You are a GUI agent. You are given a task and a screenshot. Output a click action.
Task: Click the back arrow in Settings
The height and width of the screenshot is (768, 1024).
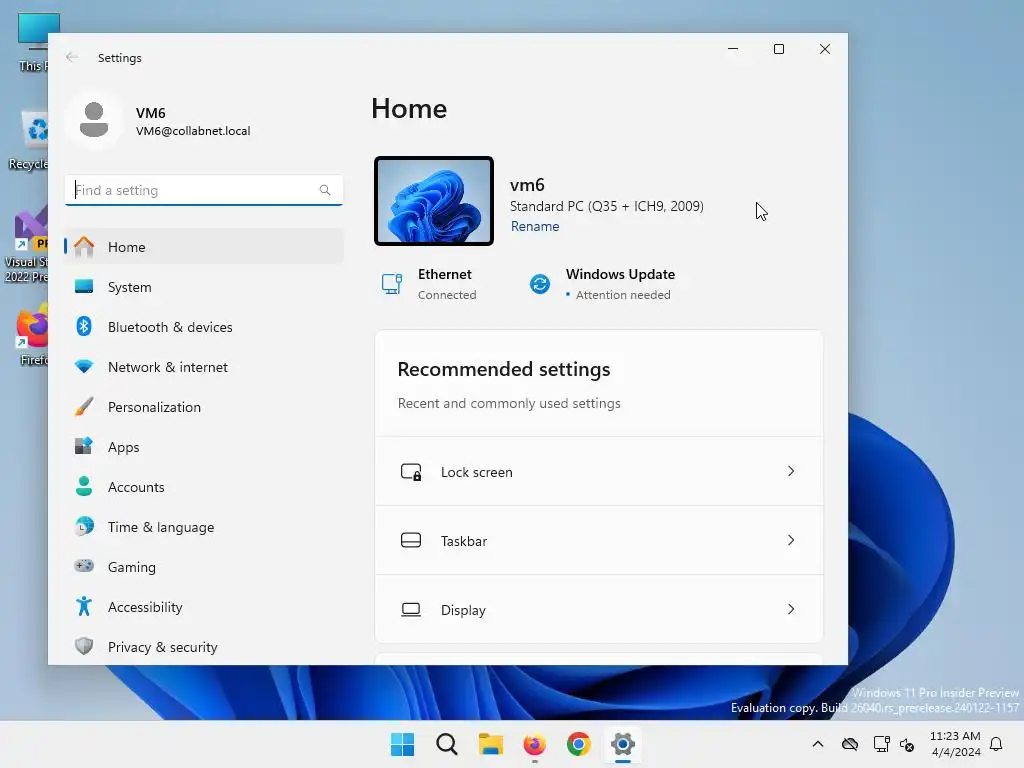coord(72,57)
